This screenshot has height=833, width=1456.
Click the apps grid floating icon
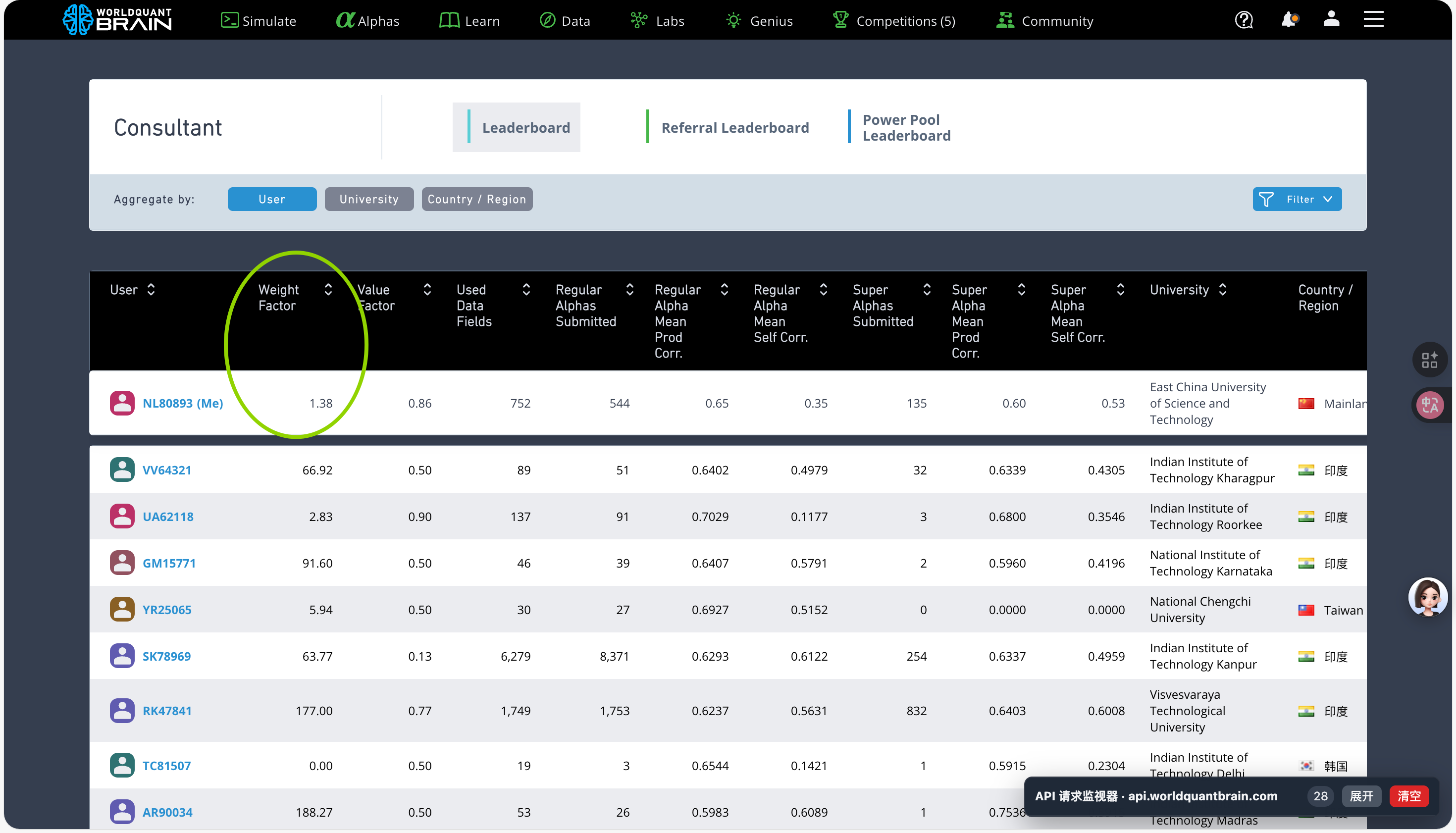(1430, 360)
